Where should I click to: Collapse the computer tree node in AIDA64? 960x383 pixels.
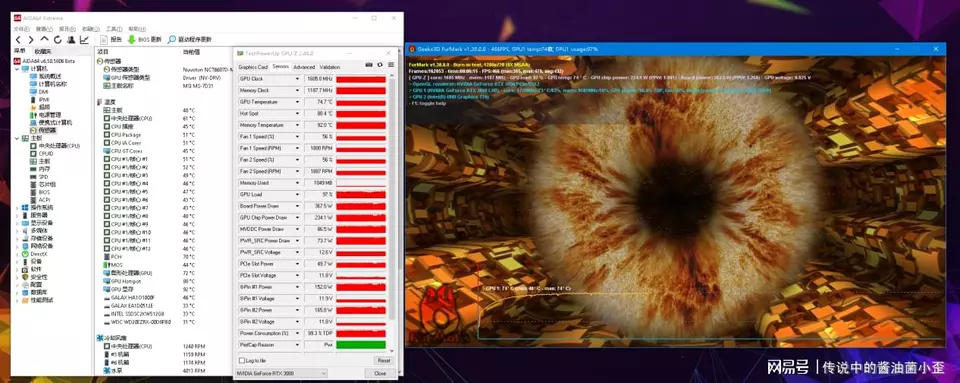(x=17, y=69)
